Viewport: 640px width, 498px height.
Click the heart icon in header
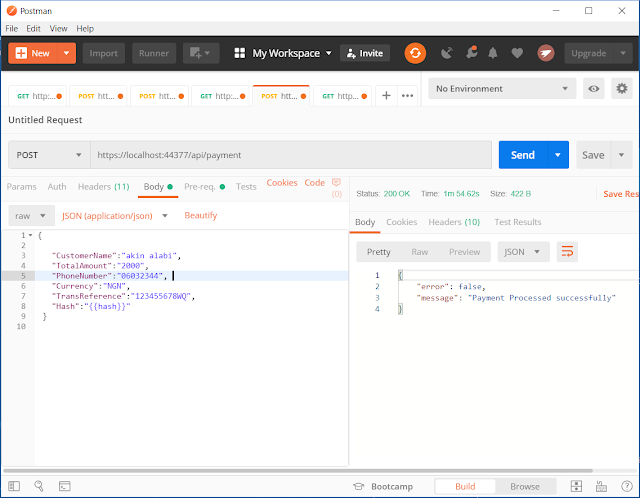(x=517, y=53)
